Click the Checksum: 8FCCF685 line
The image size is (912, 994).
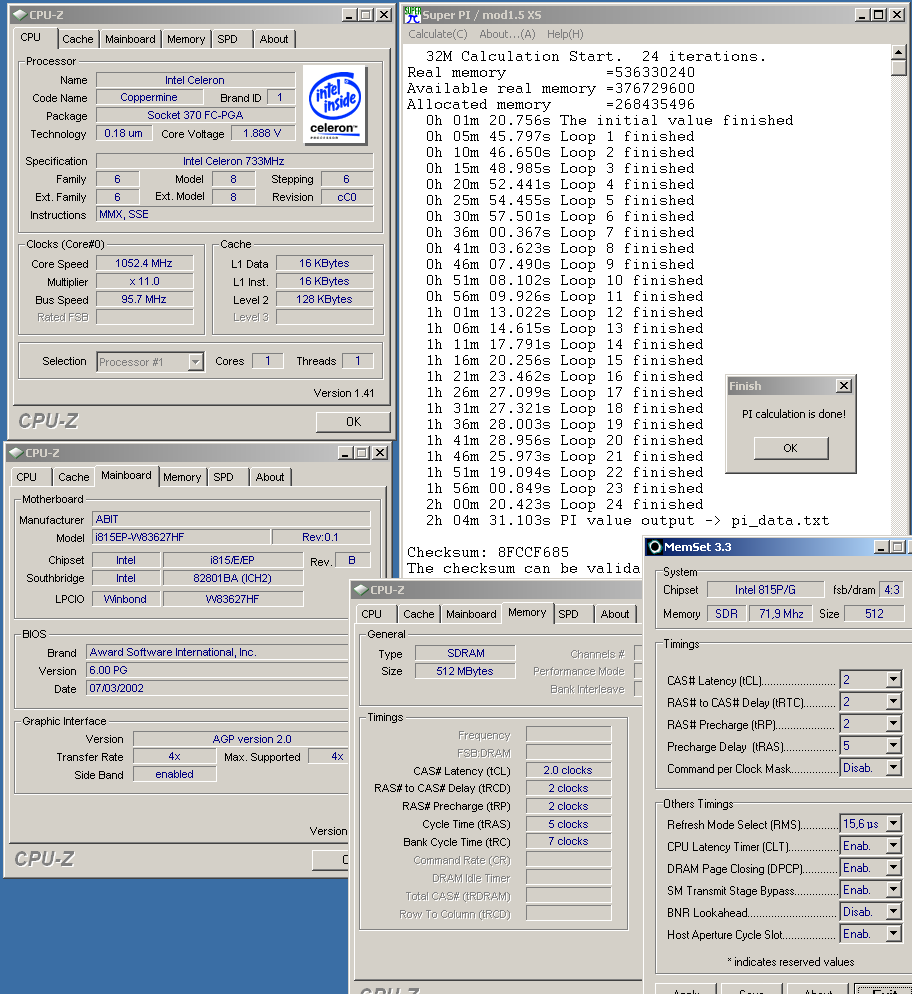pyautogui.click(x=488, y=552)
